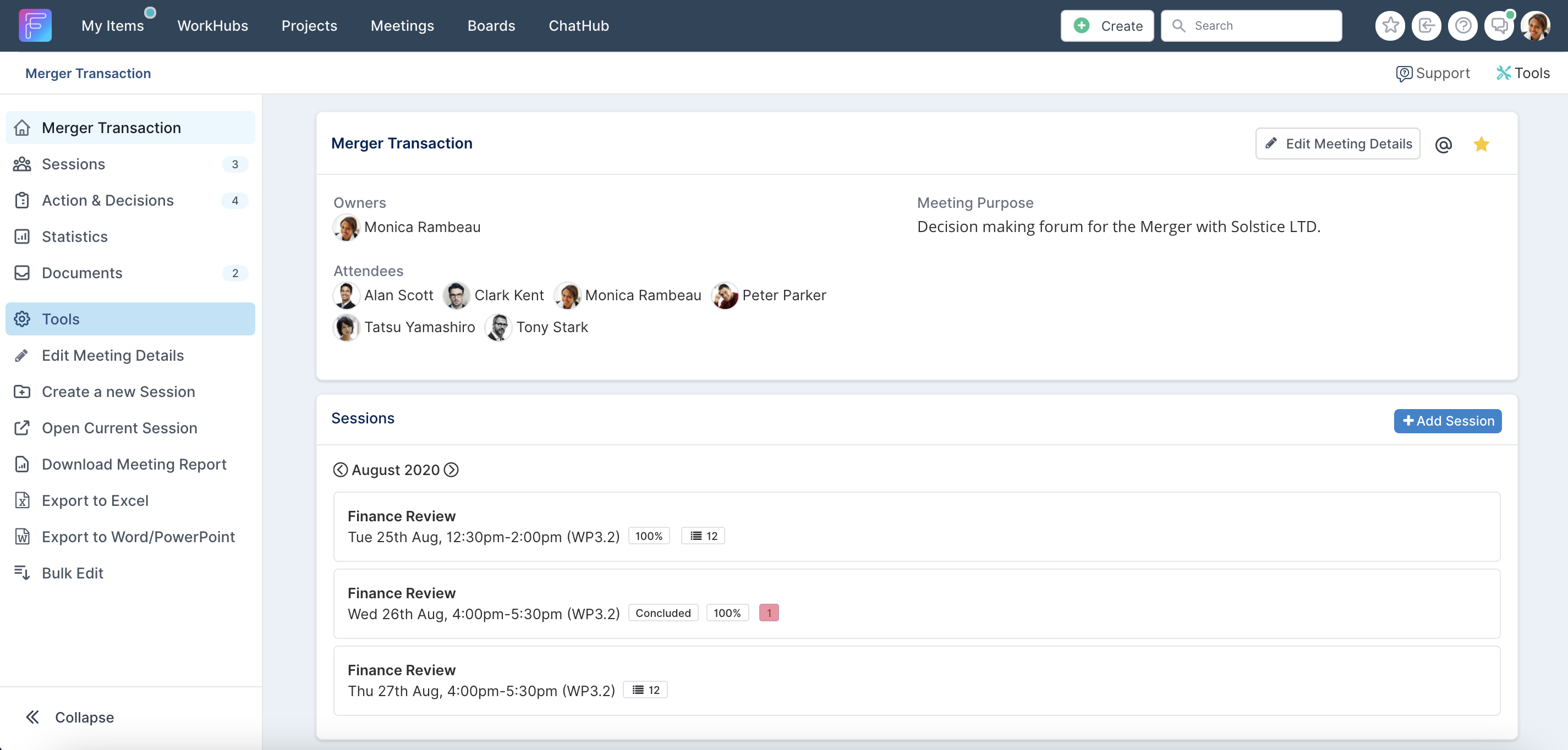Screen dimensions: 1568x750
Task: Open Documents from the sidebar
Action: 82,273
